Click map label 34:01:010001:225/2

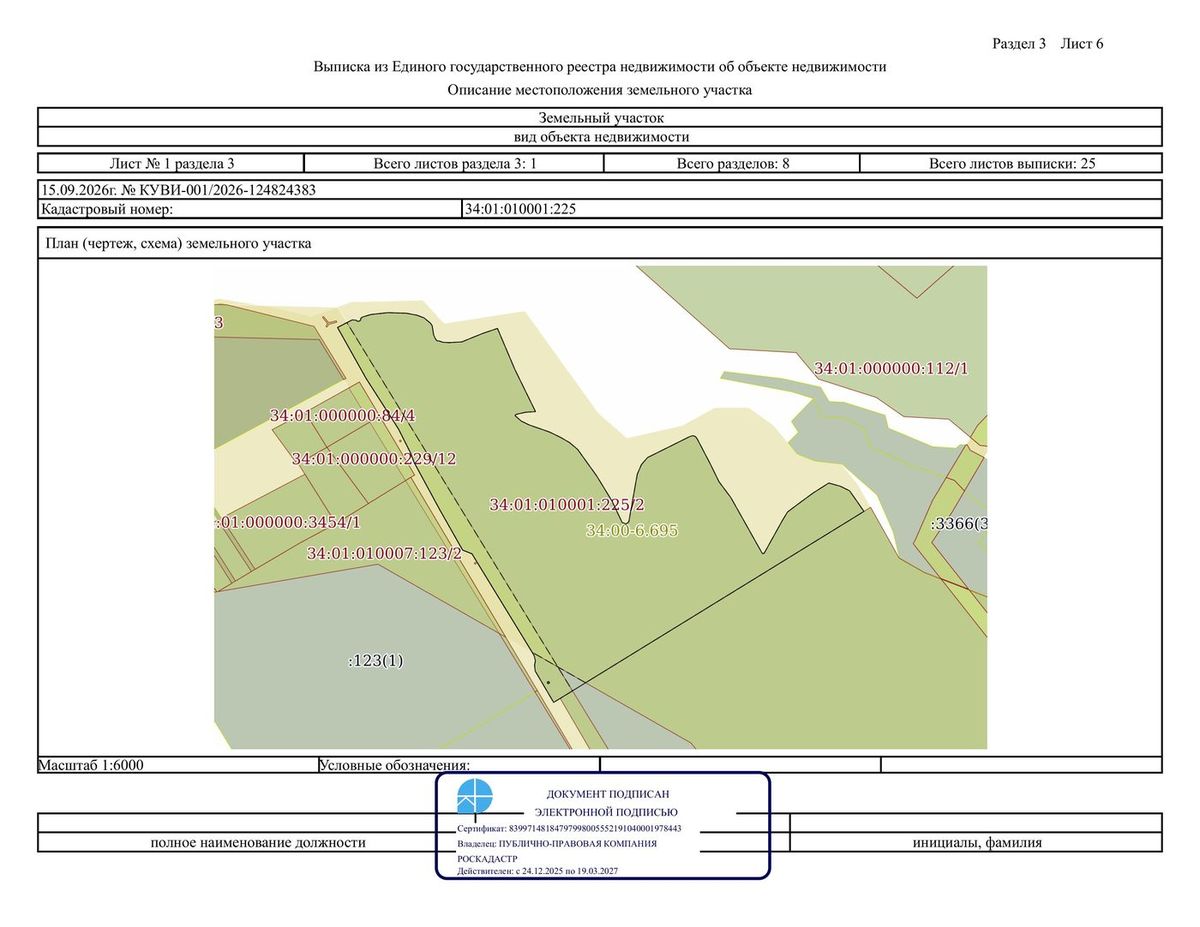567,505
